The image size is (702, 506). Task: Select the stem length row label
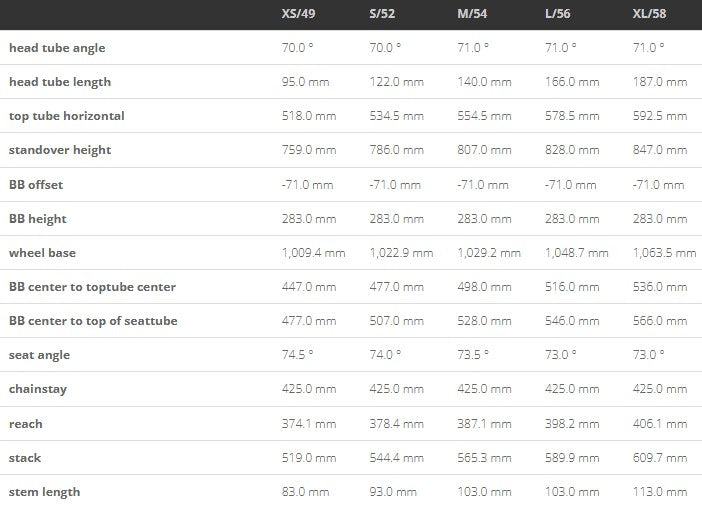[44, 492]
